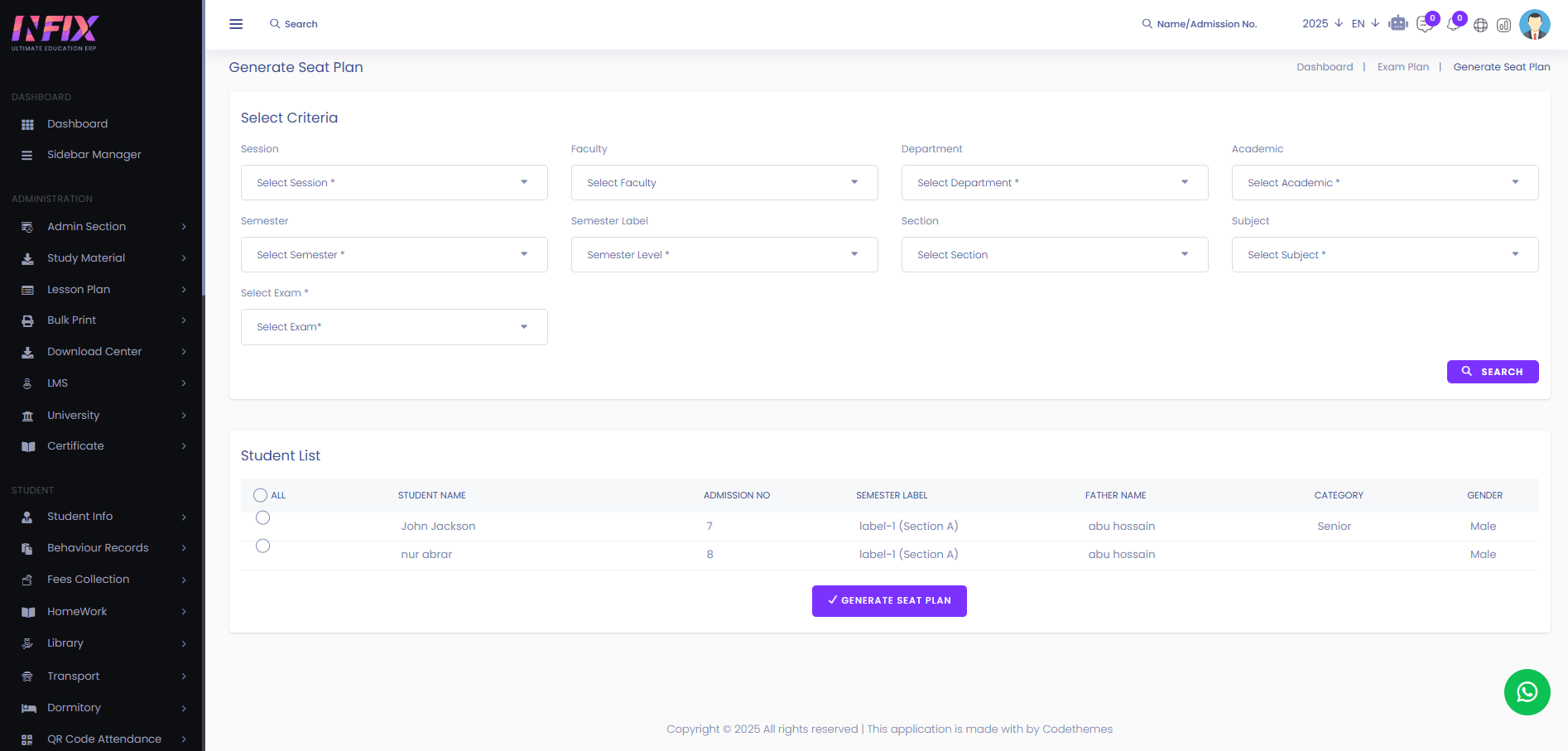Open the chat messages icon
This screenshot has height=751, width=1568.
pyautogui.click(x=1425, y=24)
